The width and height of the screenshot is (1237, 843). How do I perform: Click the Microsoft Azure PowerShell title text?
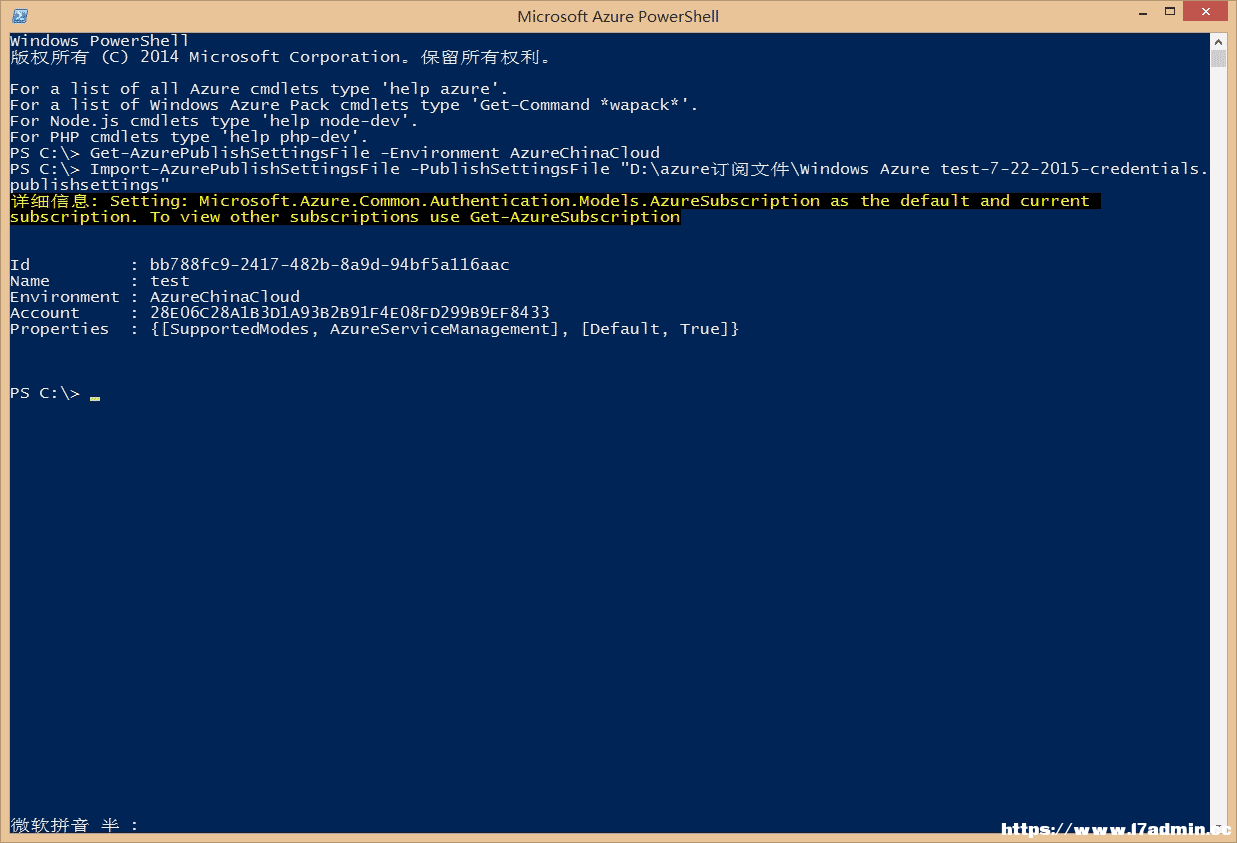(618, 16)
